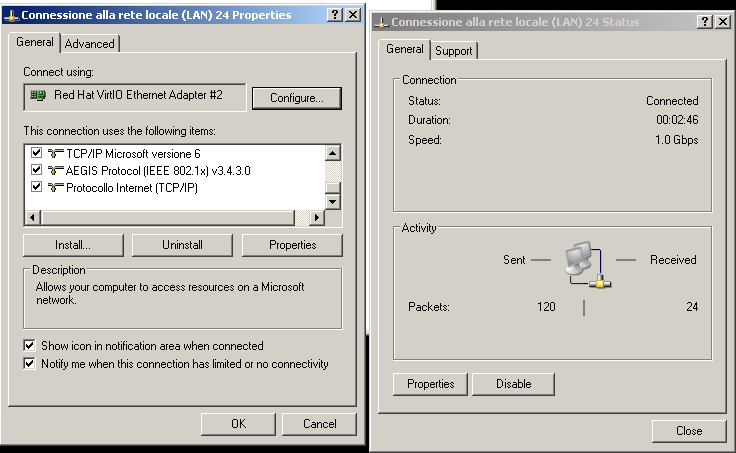
Task: Click the Close button in Status window
Action: 689,431
